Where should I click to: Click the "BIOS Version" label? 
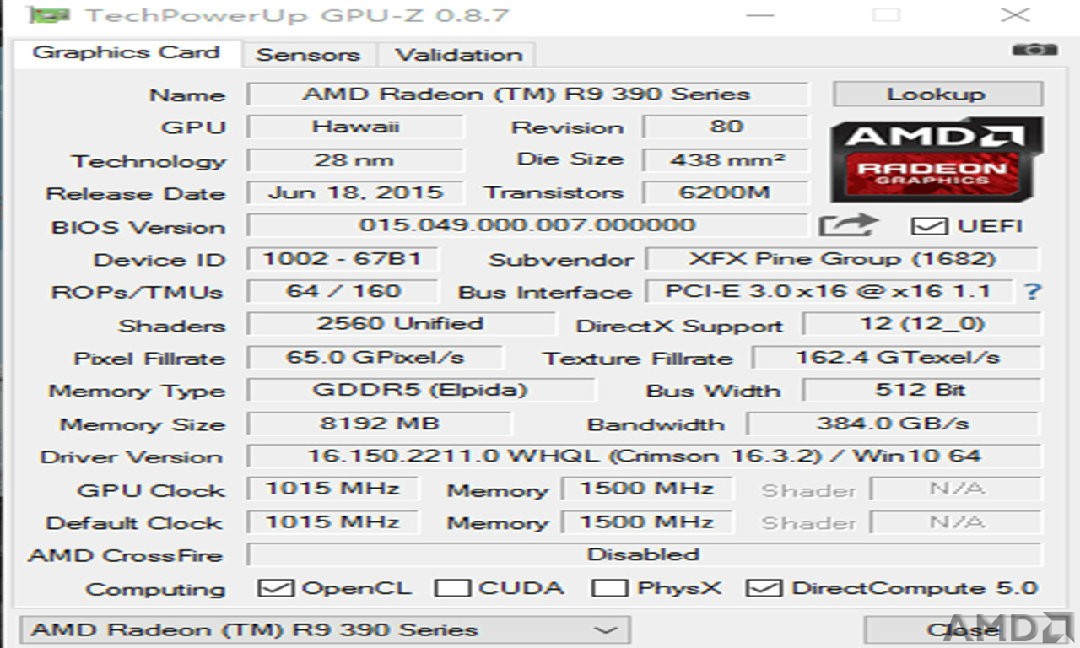(138, 227)
